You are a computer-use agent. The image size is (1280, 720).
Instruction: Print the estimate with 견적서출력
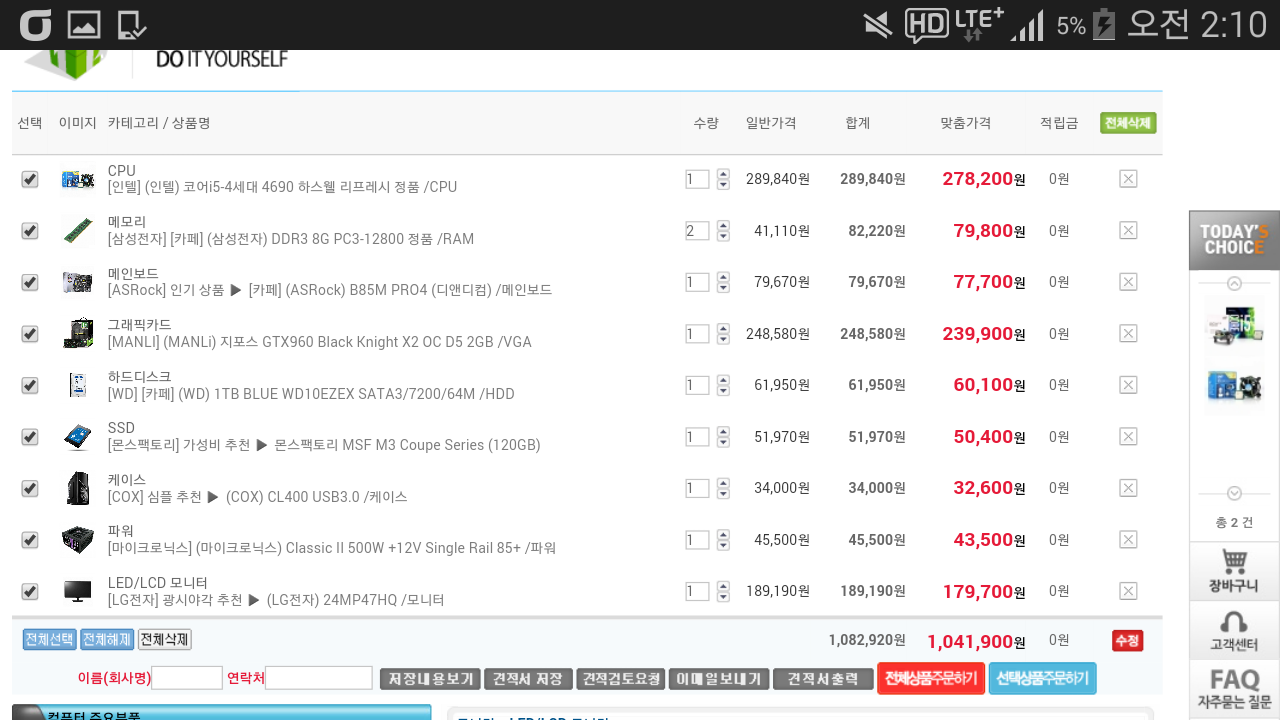coord(823,679)
